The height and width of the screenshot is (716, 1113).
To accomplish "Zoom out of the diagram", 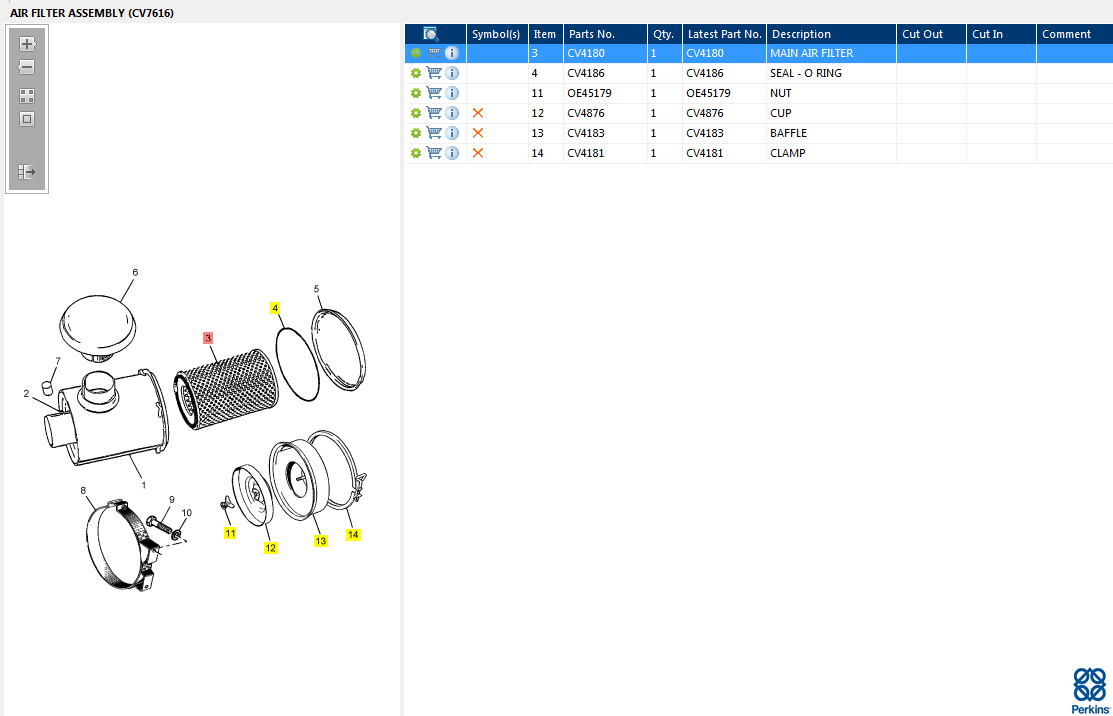I will [x=27, y=67].
